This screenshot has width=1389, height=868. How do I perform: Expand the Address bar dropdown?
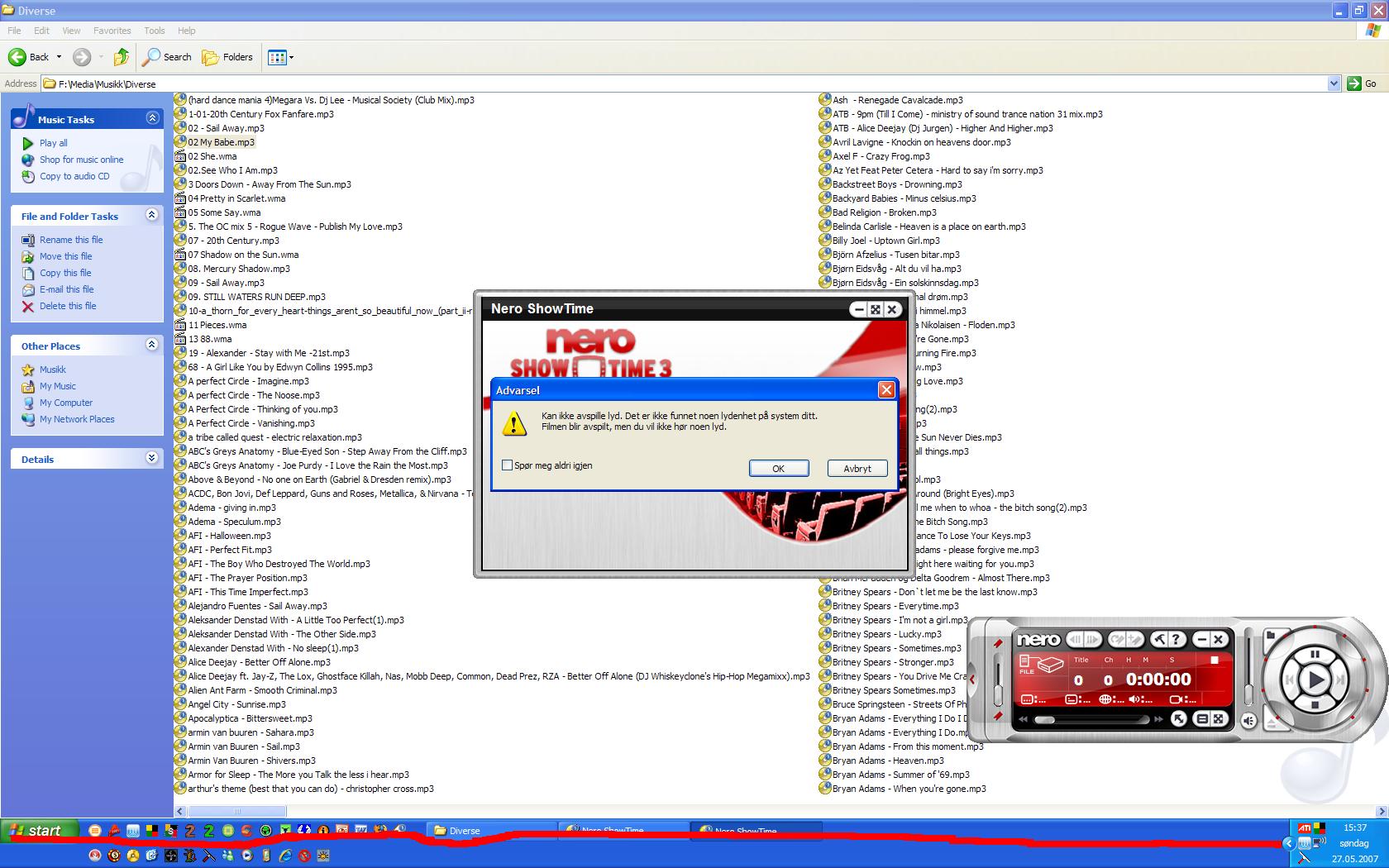tap(1333, 83)
